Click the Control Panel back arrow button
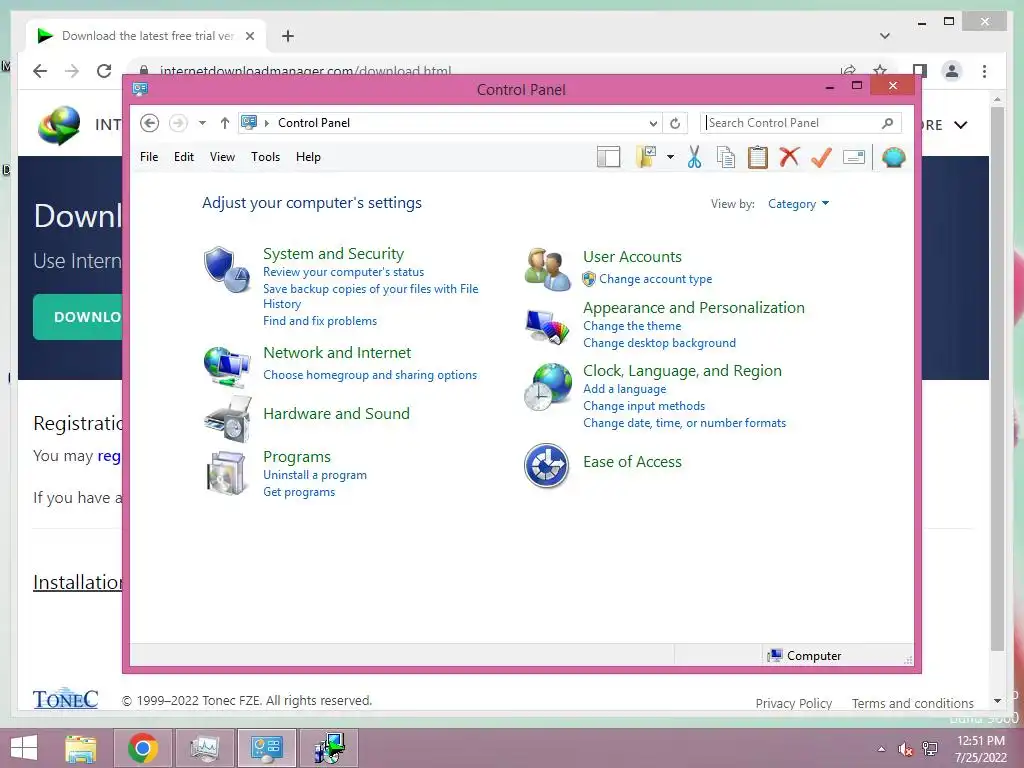This screenshot has height=768, width=1024. 150,123
